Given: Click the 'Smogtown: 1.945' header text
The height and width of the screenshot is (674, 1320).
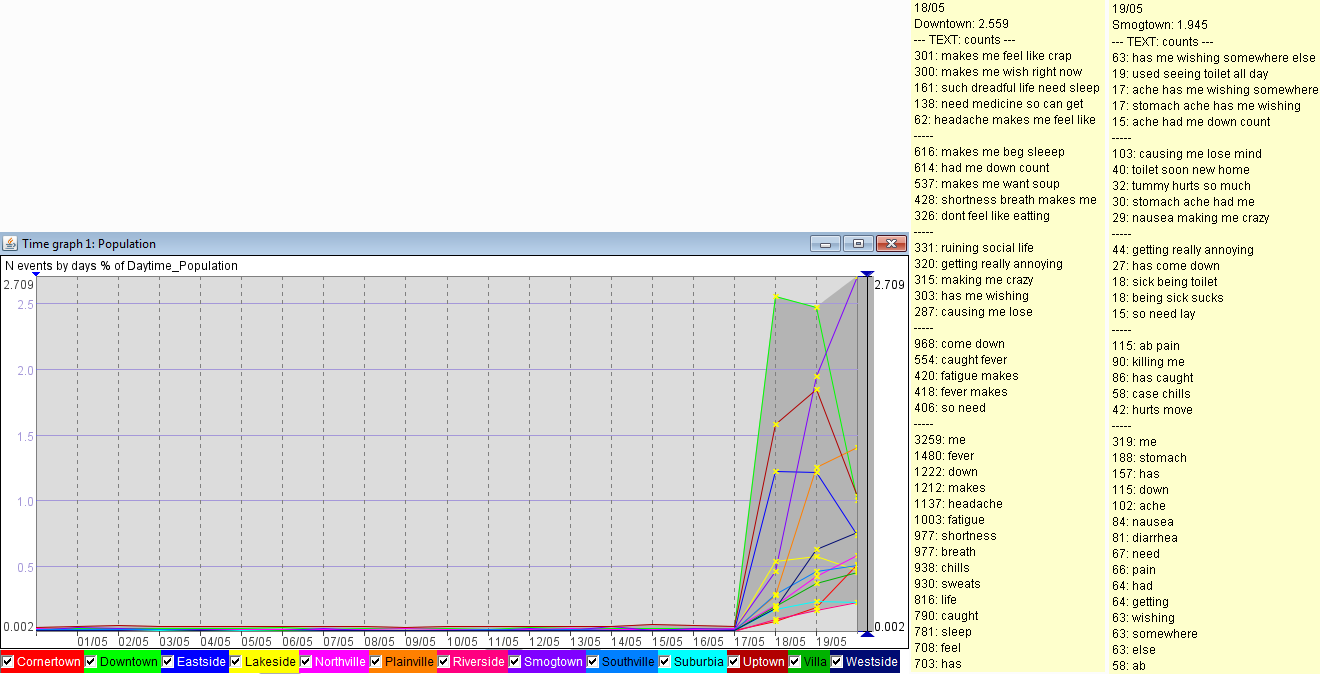Looking at the screenshot, I should [x=1161, y=24].
